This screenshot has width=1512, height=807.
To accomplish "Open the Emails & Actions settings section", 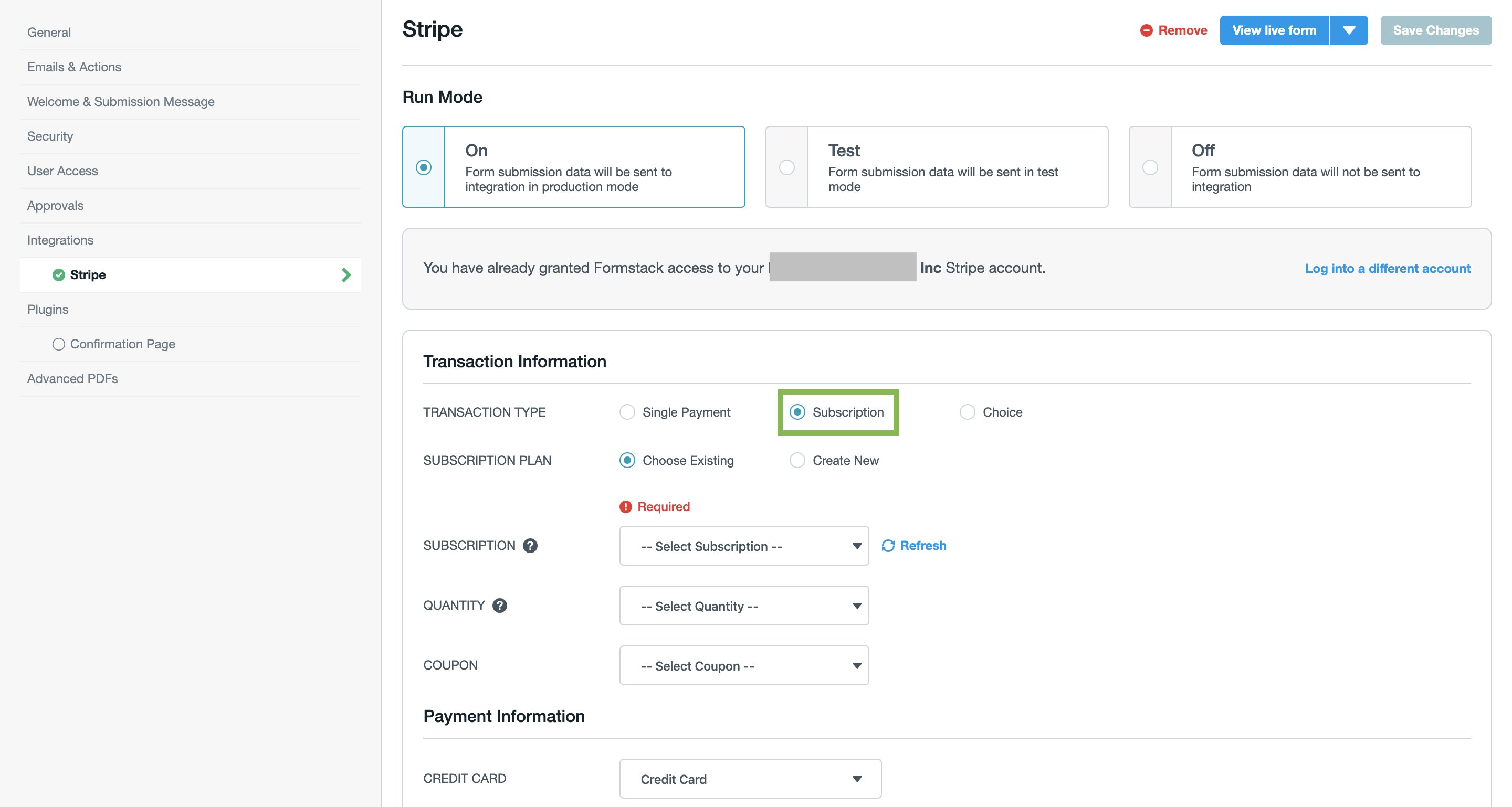I will click(x=74, y=67).
